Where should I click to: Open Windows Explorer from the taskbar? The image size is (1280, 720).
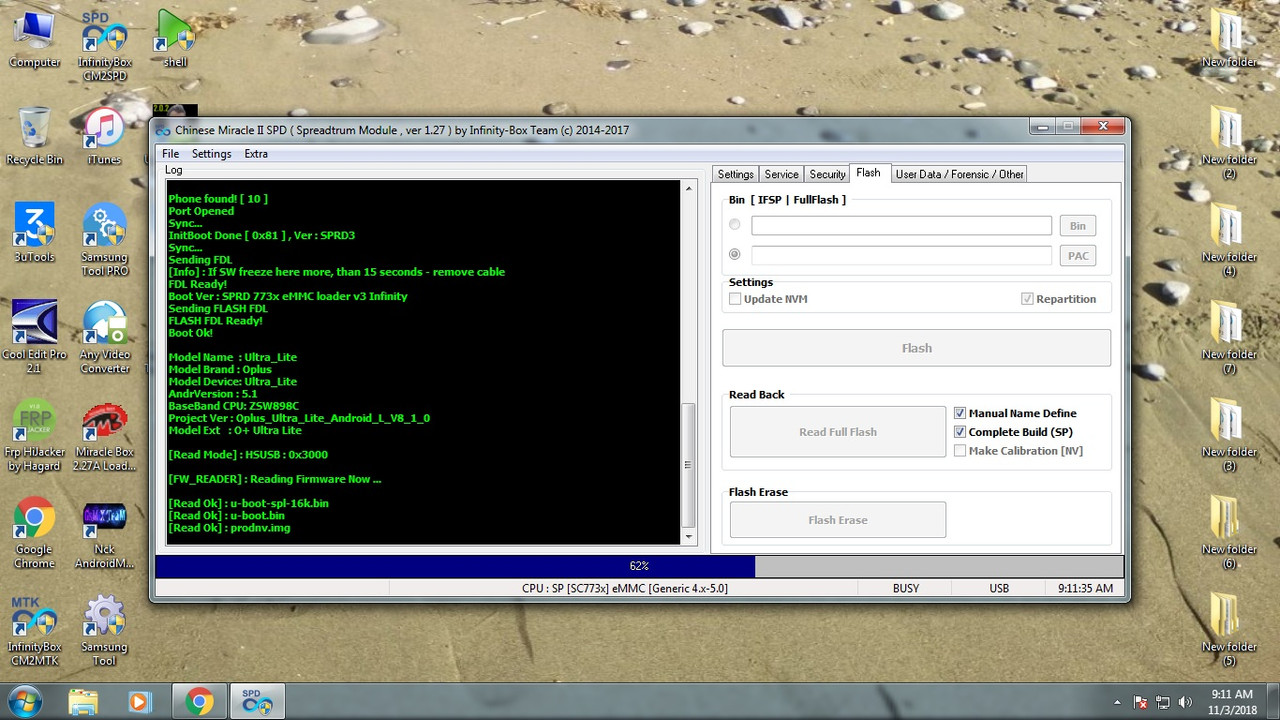84,702
